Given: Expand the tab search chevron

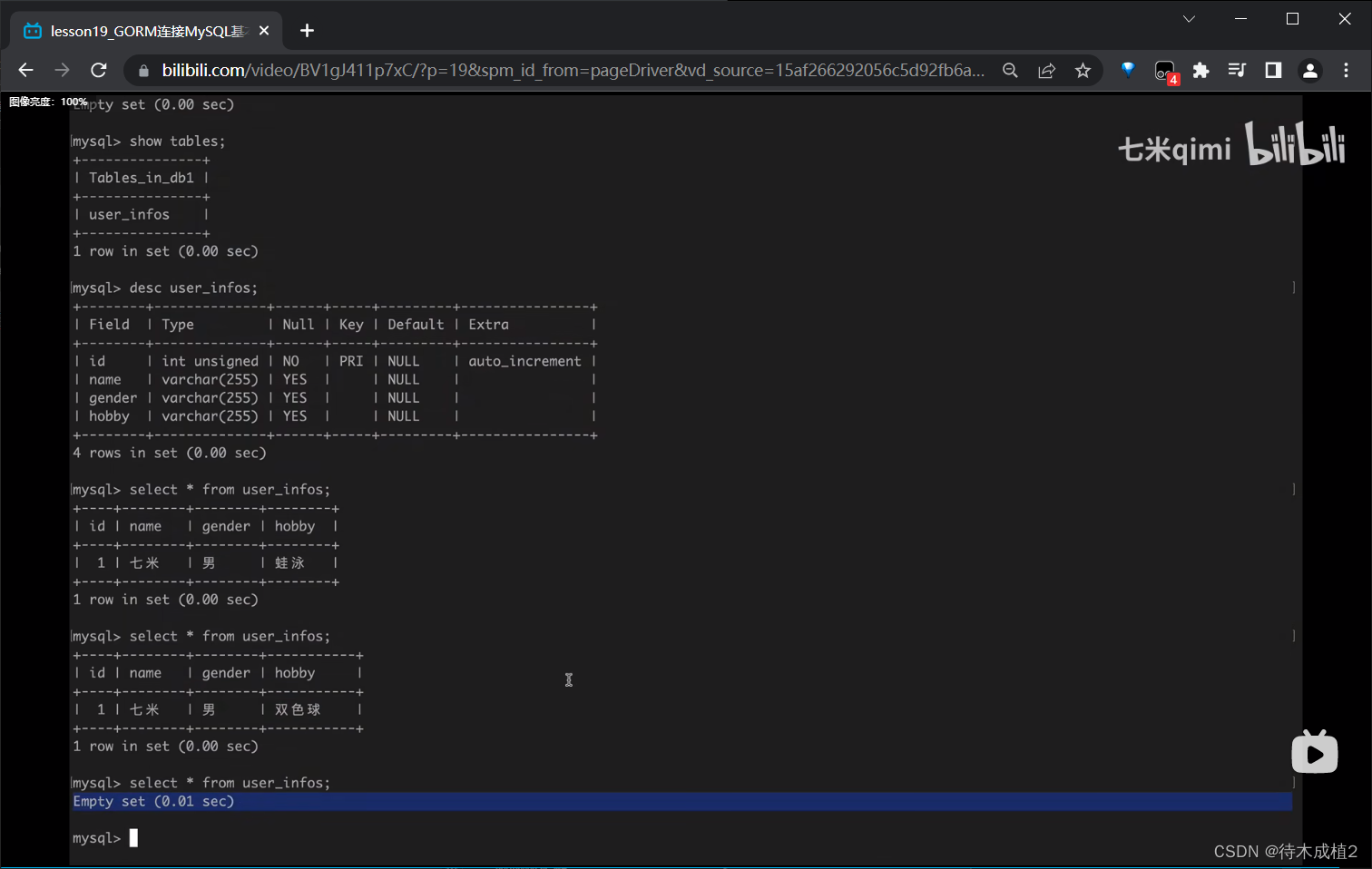Looking at the screenshot, I should coord(1189,19).
